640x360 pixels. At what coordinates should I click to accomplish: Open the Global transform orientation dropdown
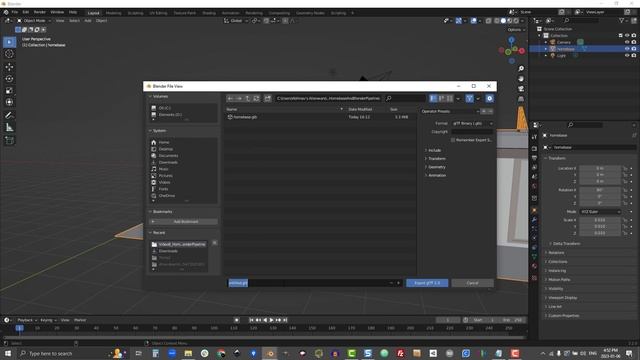pos(236,20)
